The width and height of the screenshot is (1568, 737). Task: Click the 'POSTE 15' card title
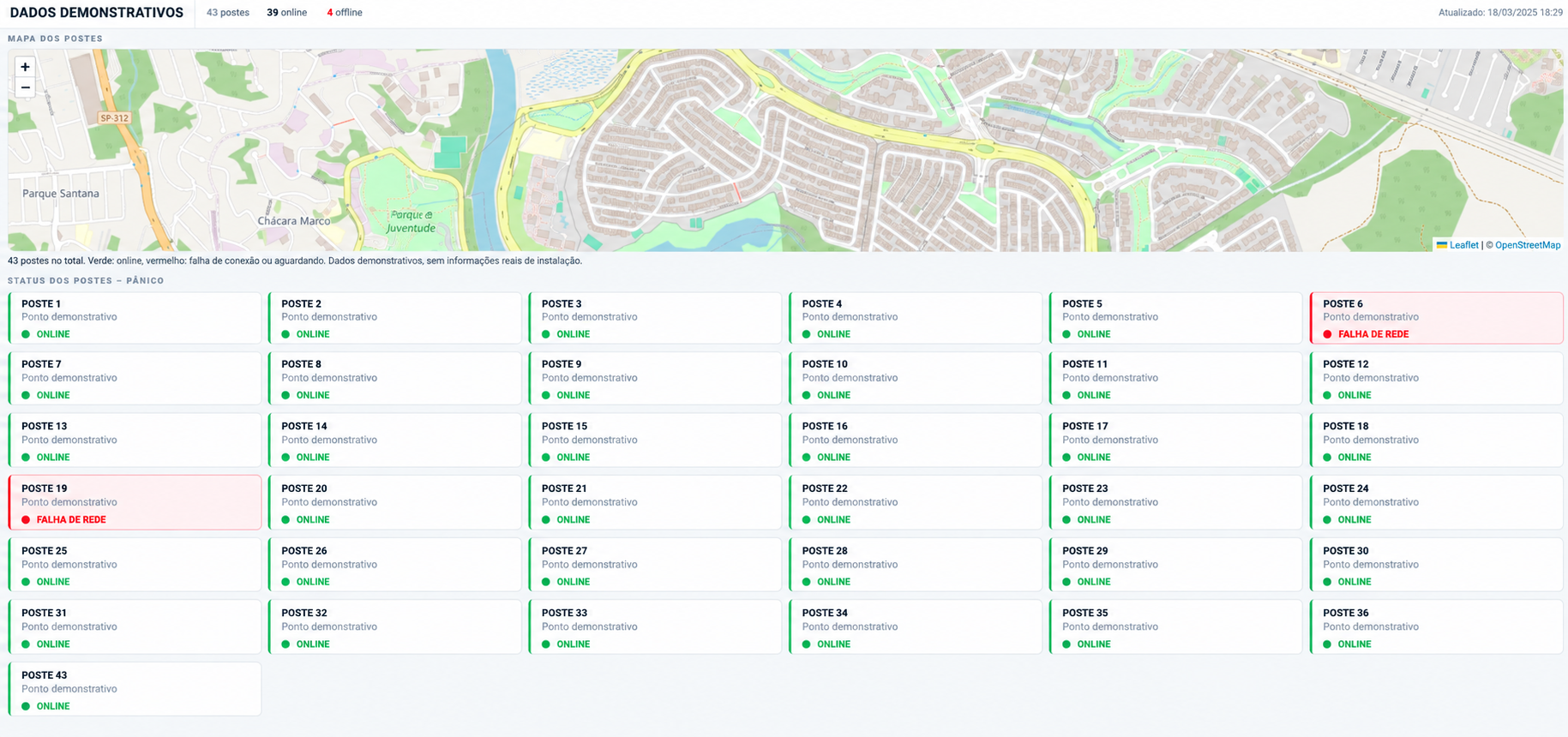[564, 426]
